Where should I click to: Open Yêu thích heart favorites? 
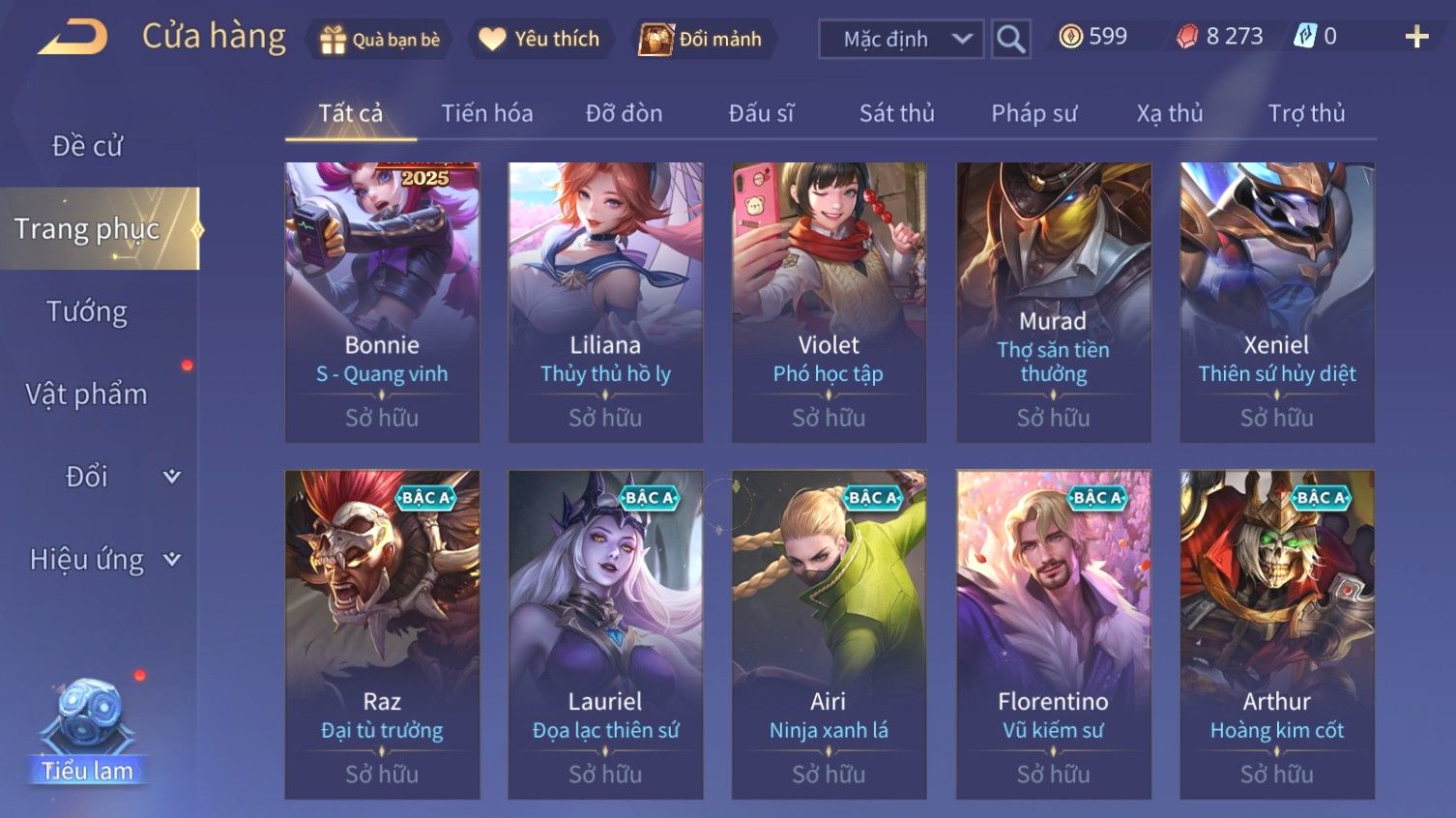point(492,39)
